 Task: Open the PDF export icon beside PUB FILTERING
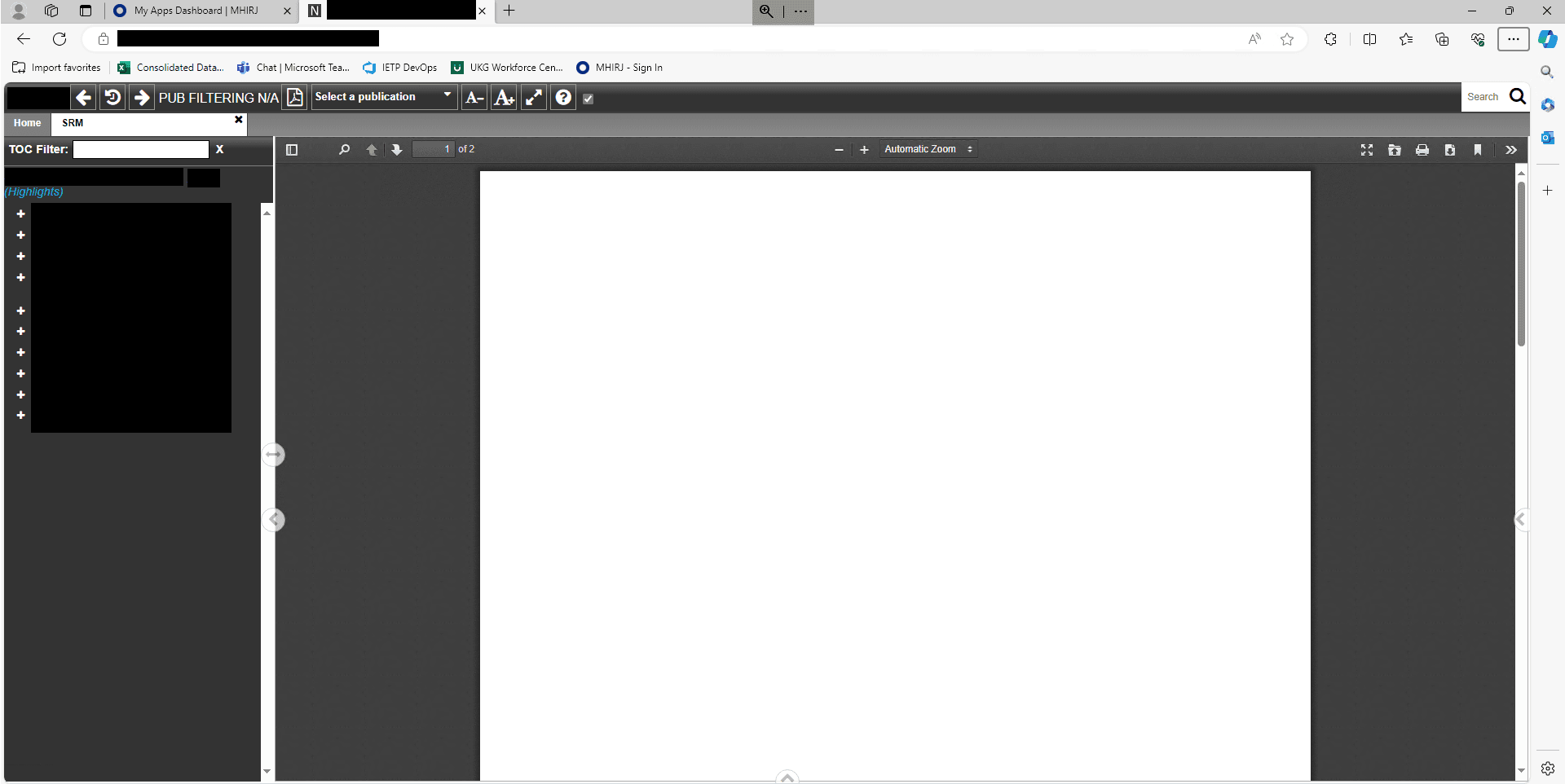coord(294,97)
